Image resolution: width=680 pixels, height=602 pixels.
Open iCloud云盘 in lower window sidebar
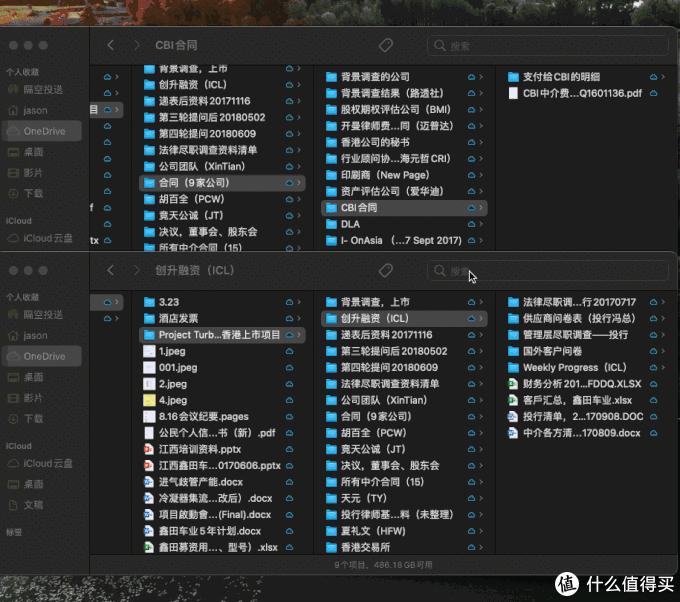pos(41,463)
